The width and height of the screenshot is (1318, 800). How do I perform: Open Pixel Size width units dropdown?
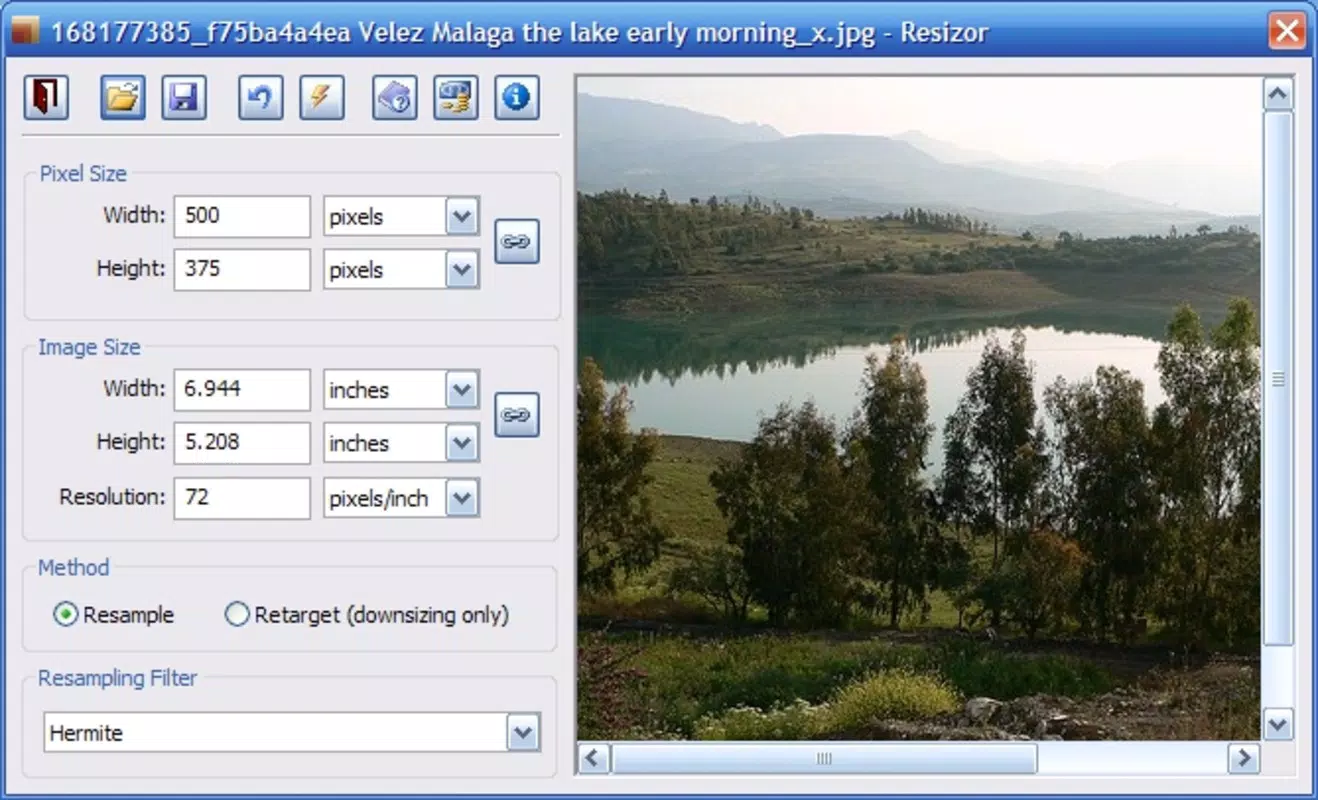461,217
